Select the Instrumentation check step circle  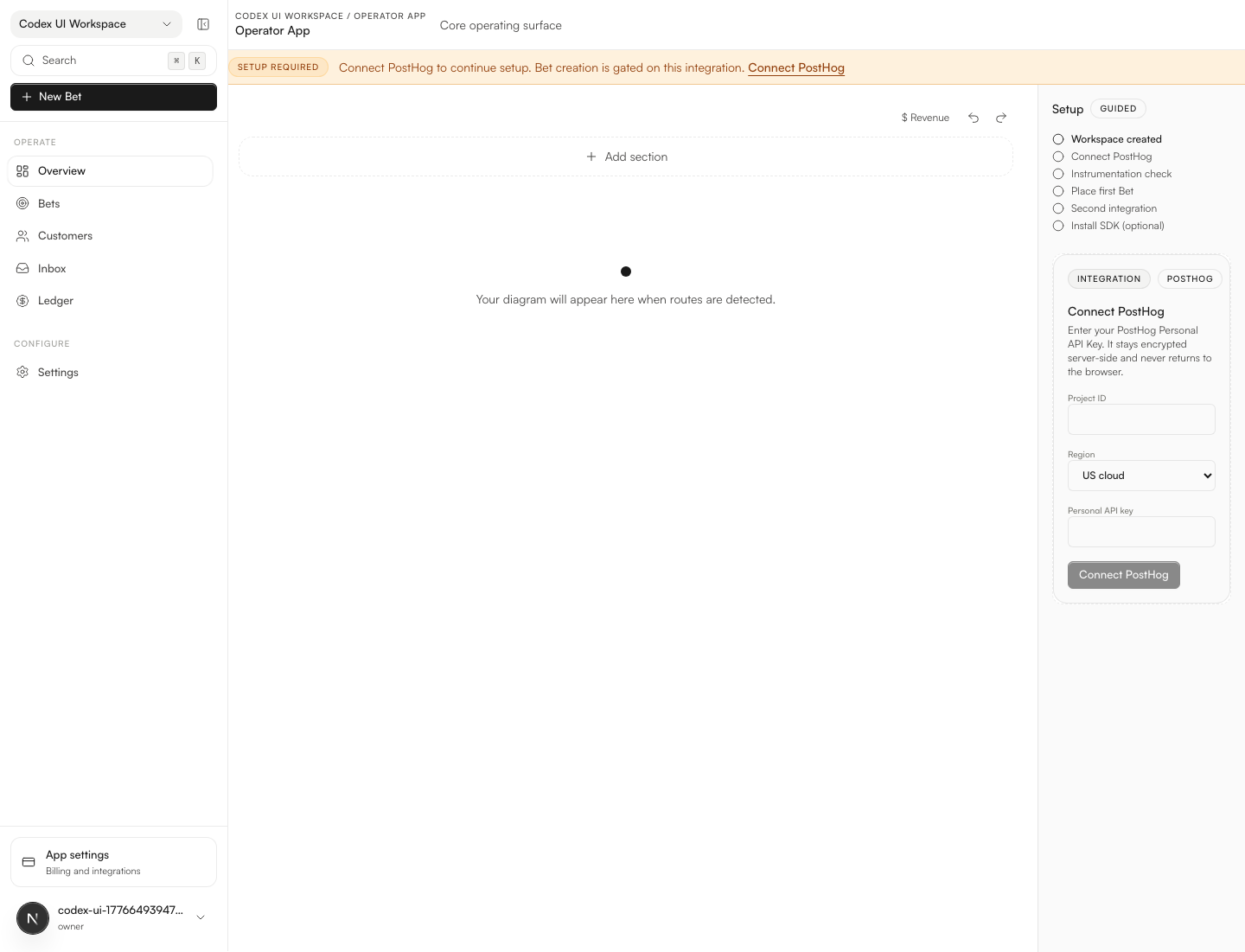click(x=1058, y=174)
